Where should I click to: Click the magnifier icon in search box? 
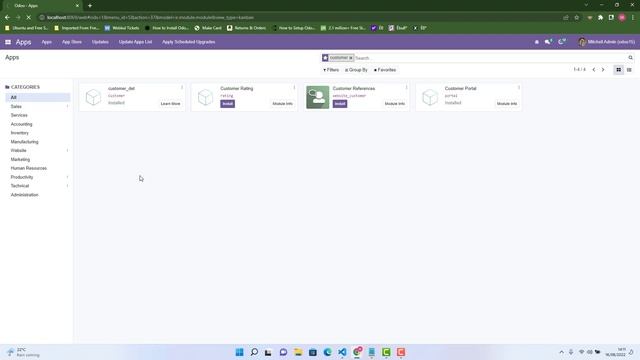pyautogui.click(x=631, y=58)
